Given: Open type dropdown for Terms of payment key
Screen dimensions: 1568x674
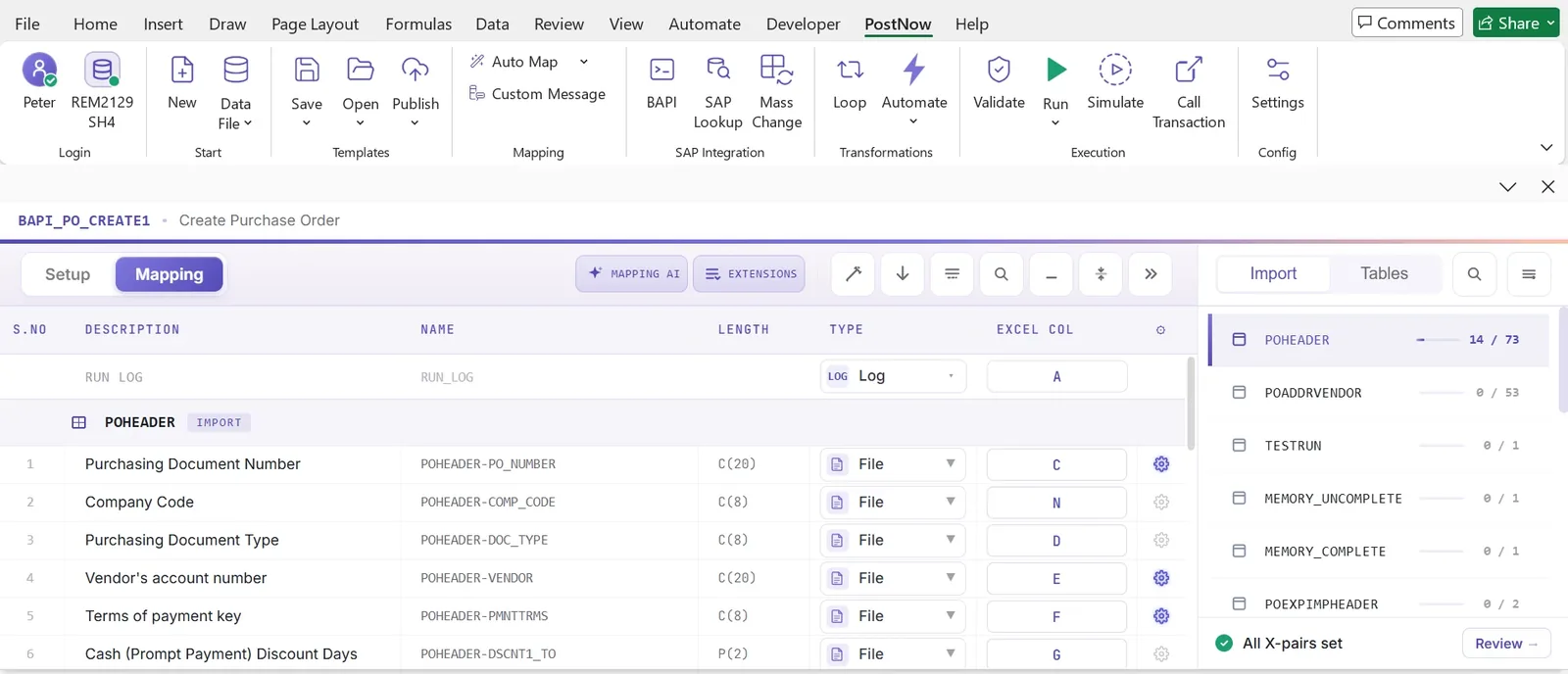Looking at the screenshot, I should tap(893, 616).
